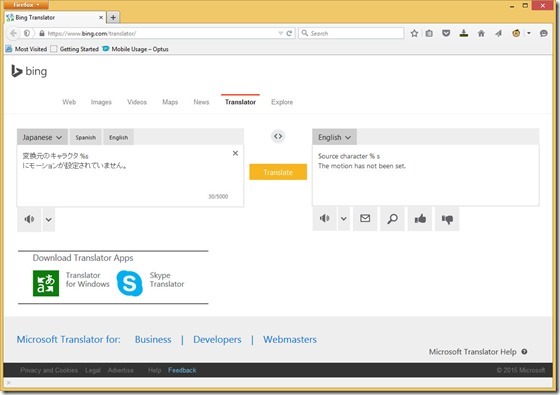Close the Bing Translator tab
The image size is (560, 395).
click(101, 17)
